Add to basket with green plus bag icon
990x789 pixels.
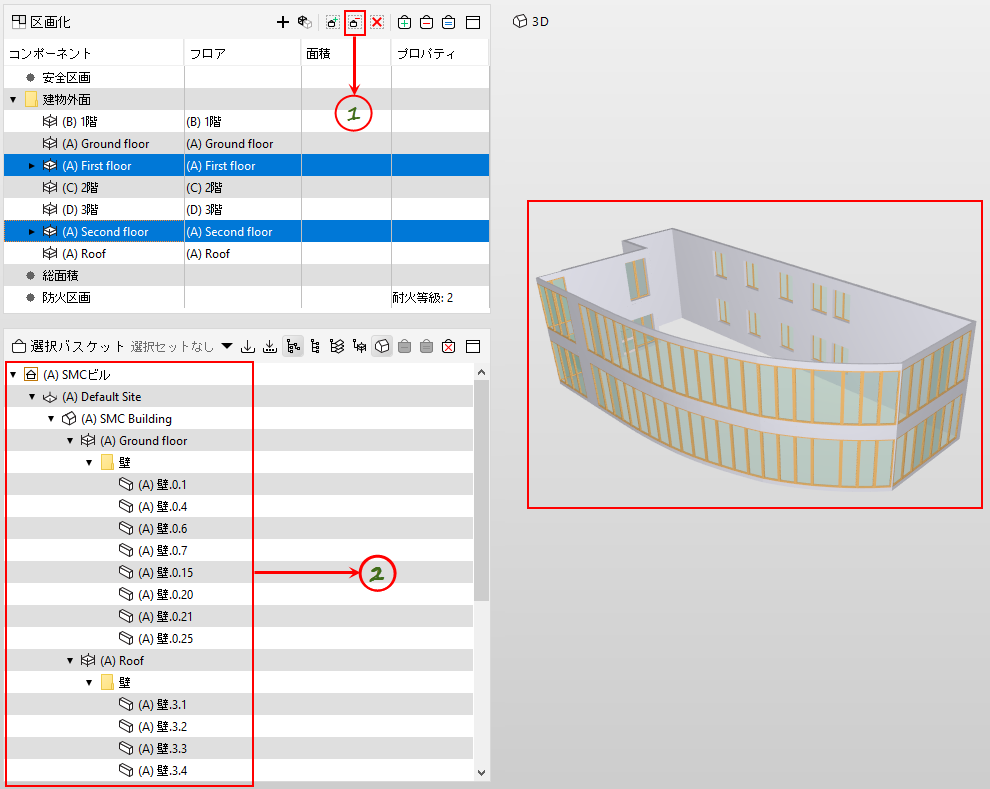tap(405, 22)
